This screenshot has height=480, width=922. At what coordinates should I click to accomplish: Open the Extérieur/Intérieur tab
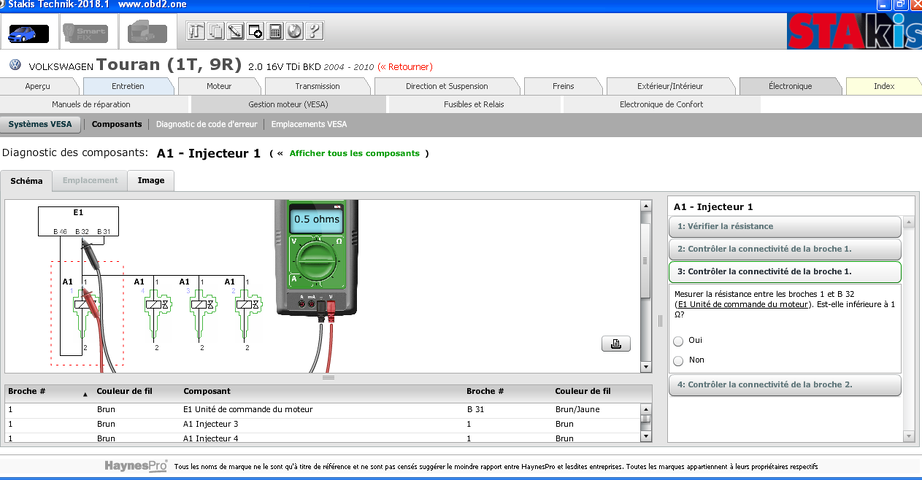click(x=670, y=86)
